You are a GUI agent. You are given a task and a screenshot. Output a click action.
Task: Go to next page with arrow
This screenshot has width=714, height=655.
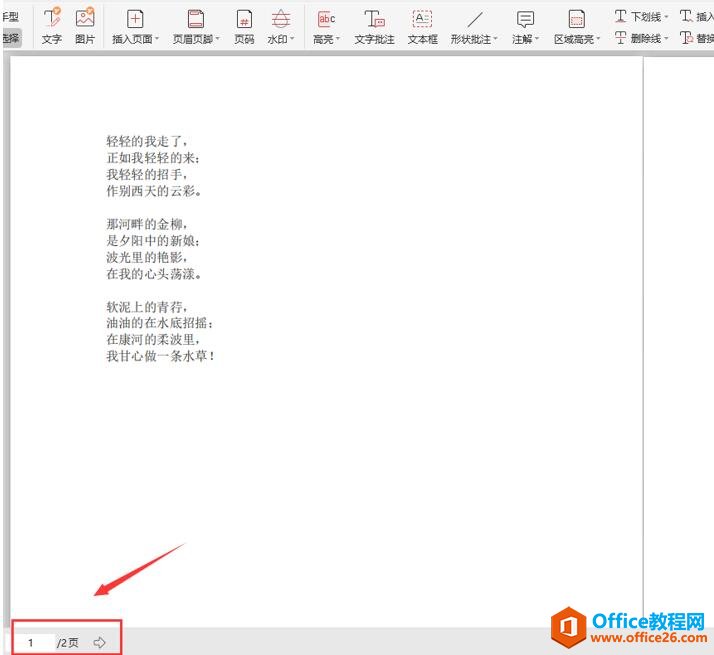coord(99,642)
